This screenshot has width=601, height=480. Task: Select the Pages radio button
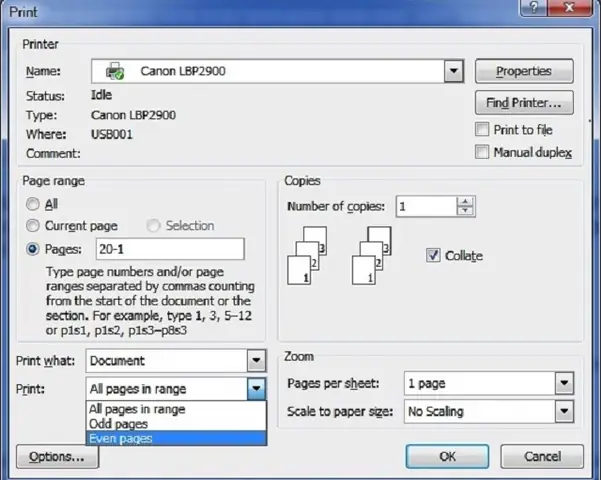tap(33, 249)
